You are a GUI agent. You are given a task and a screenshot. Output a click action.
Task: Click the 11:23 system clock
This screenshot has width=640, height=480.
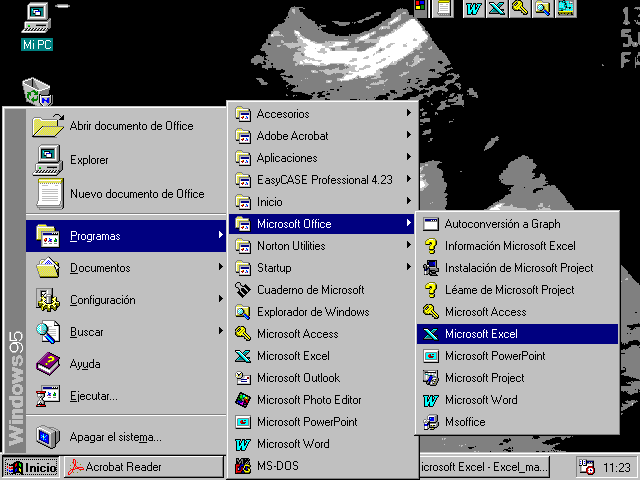[617, 468]
